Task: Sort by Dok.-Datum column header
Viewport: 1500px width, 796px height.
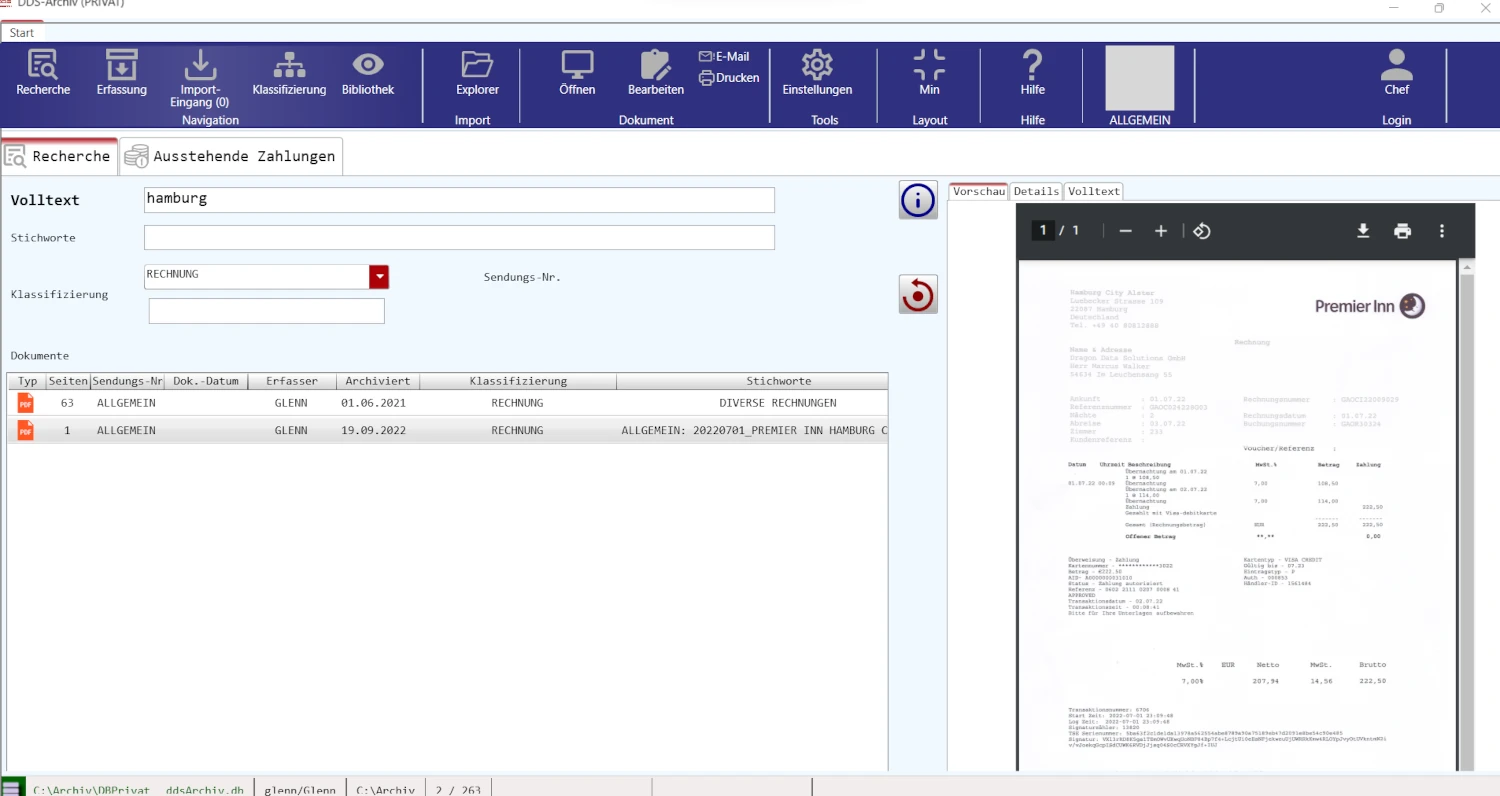Action: click(206, 381)
